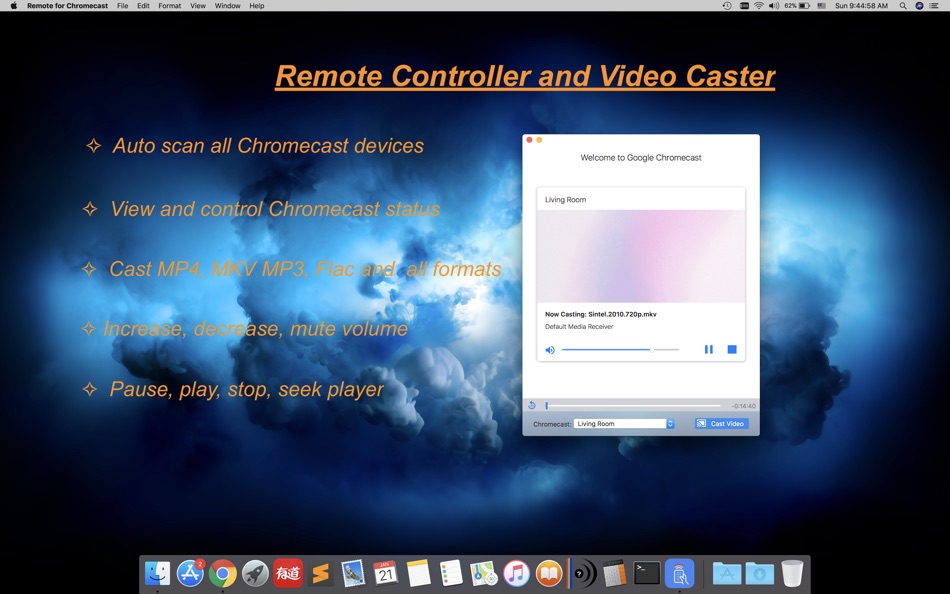Click the Living Room card preview thumbnail
950x594 pixels.
click(x=640, y=256)
